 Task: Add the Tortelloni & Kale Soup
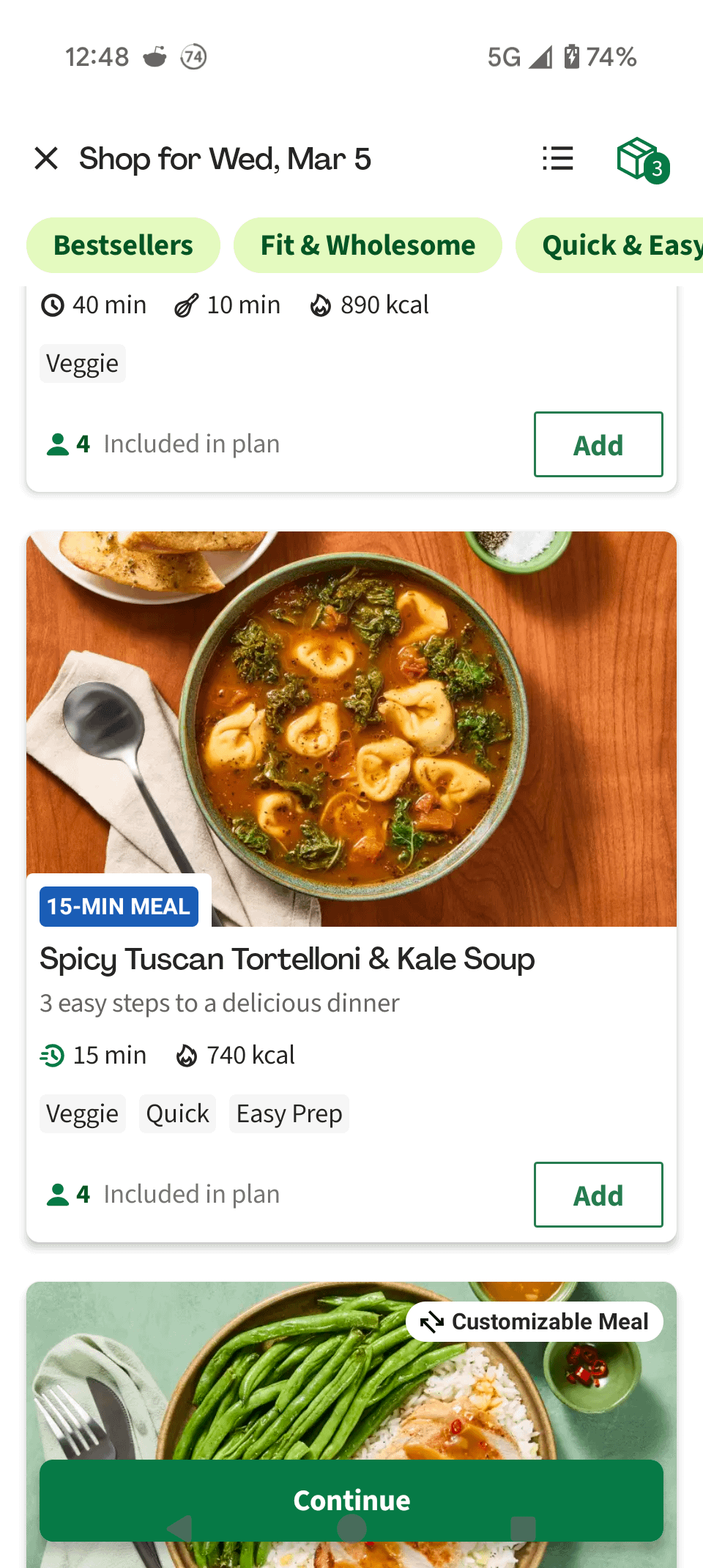pyautogui.click(x=598, y=1195)
